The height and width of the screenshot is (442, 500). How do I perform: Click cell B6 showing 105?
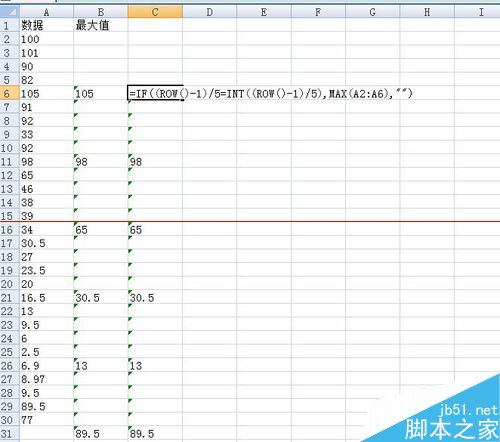click(x=101, y=93)
